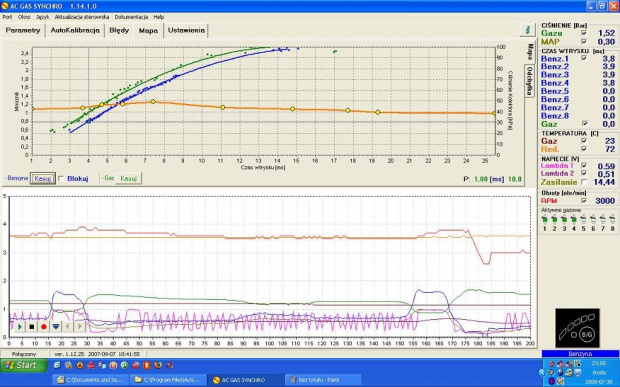Click the scroll left arrow in oscilloscope controls
The height and width of the screenshot is (387, 620).
(68, 327)
